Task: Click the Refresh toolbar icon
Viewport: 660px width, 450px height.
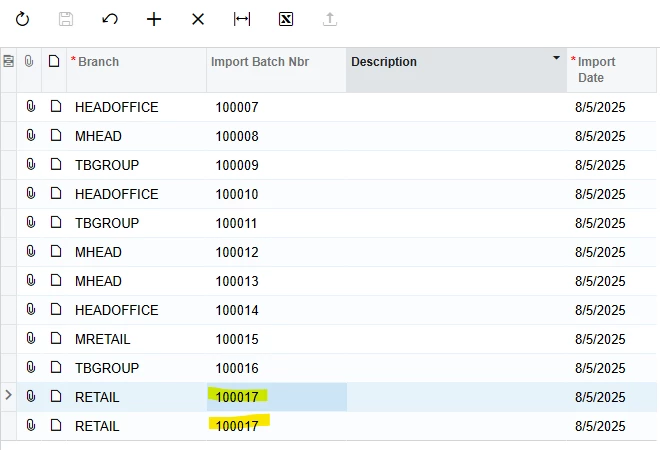Action: [x=22, y=19]
